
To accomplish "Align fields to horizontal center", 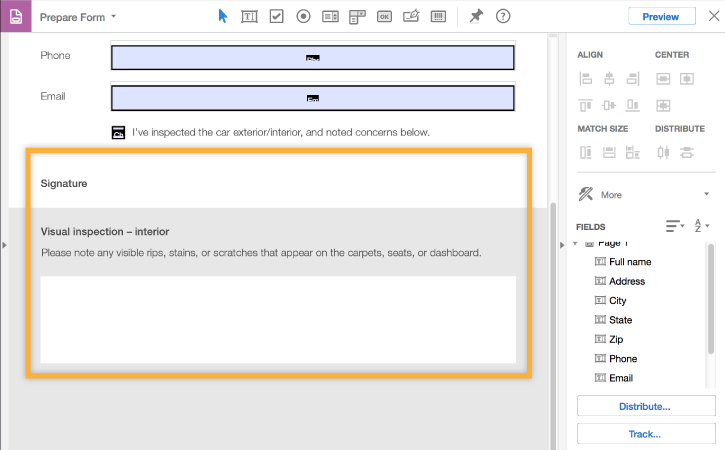I will [x=609, y=79].
